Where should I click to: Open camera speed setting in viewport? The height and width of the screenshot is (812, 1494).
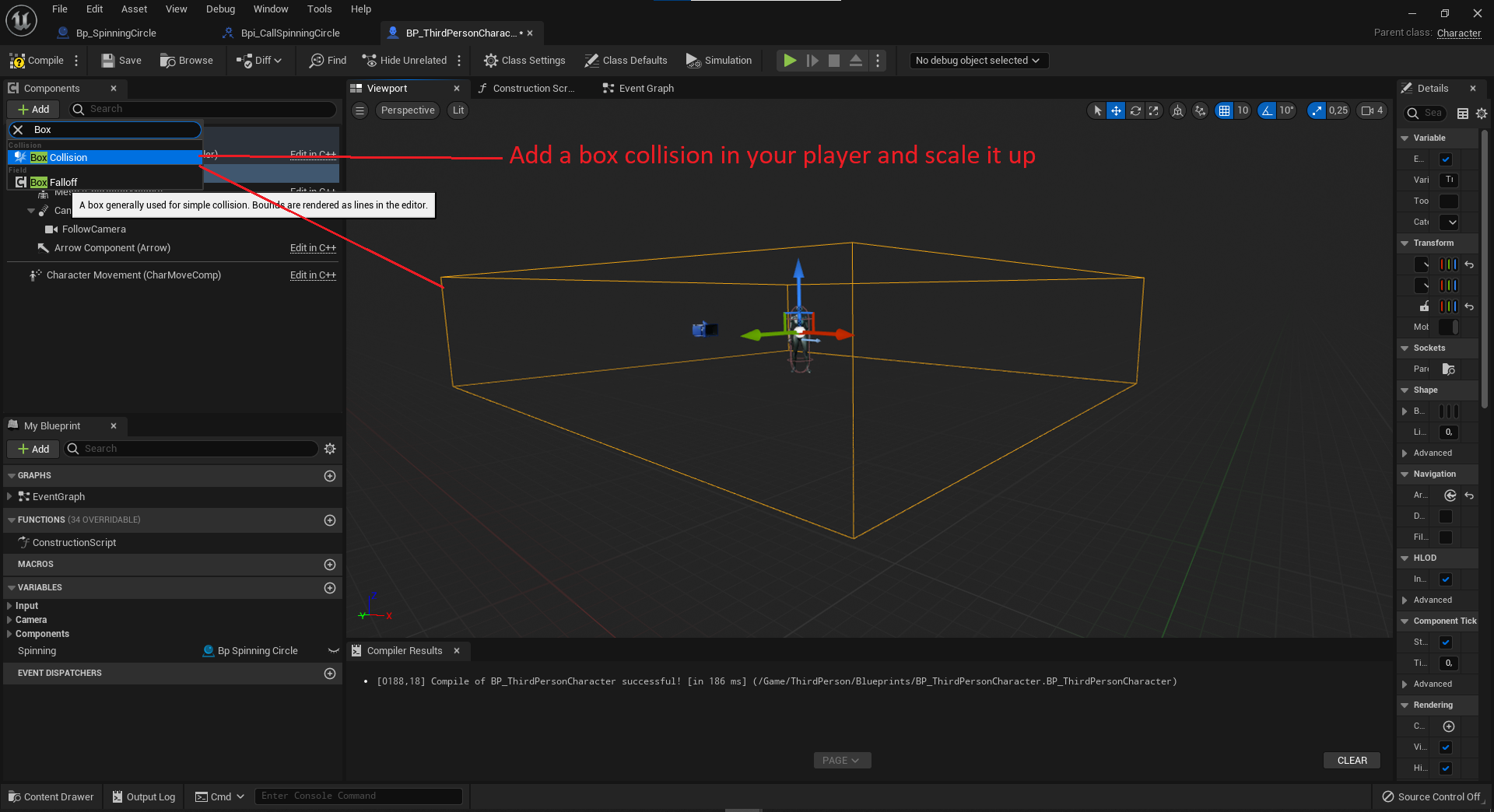click(x=1372, y=110)
